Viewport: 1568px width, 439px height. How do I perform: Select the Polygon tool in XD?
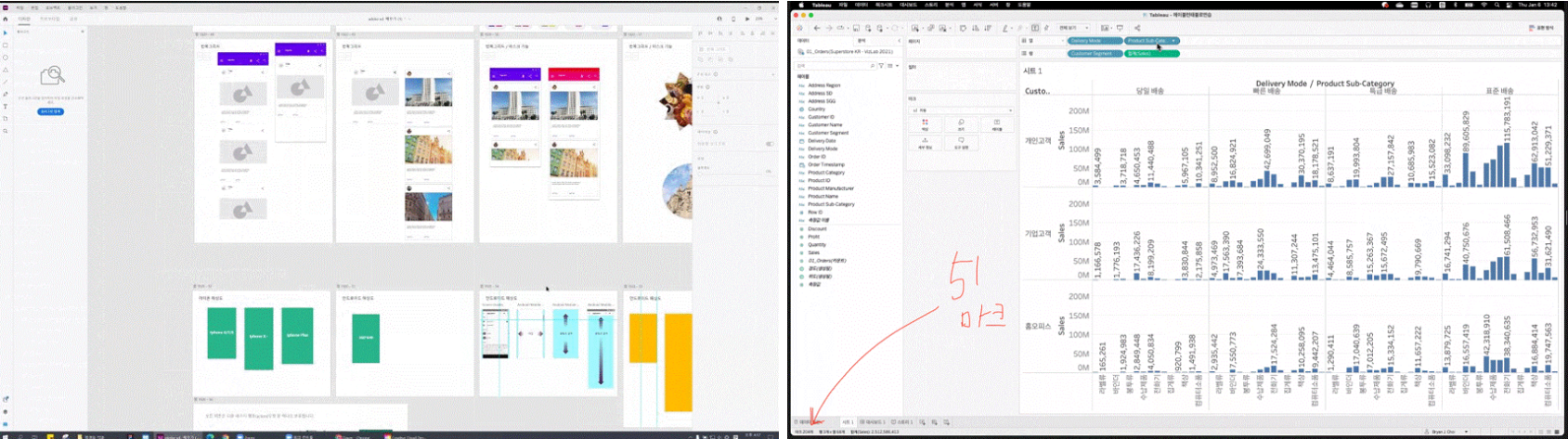click(5, 70)
